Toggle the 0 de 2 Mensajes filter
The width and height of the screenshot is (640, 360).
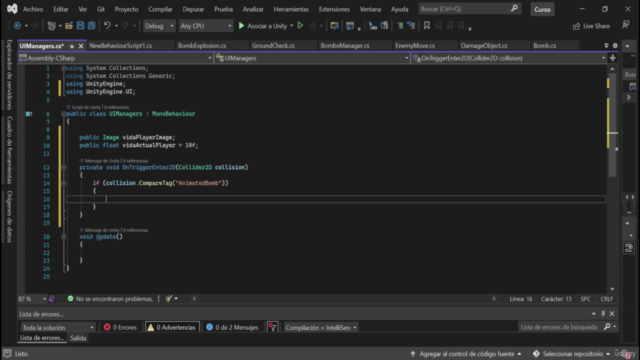point(233,327)
